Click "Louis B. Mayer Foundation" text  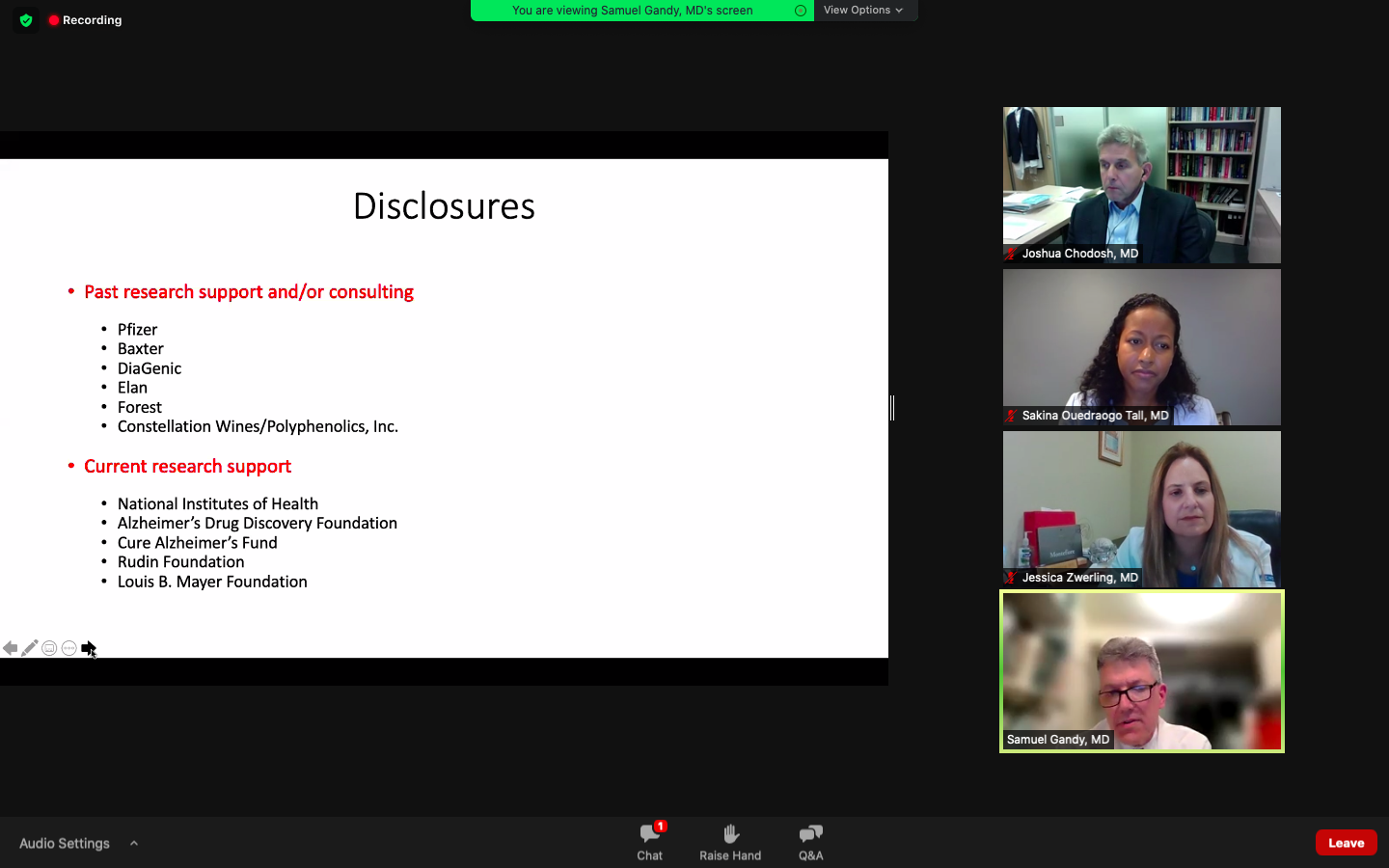coord(212,582)
